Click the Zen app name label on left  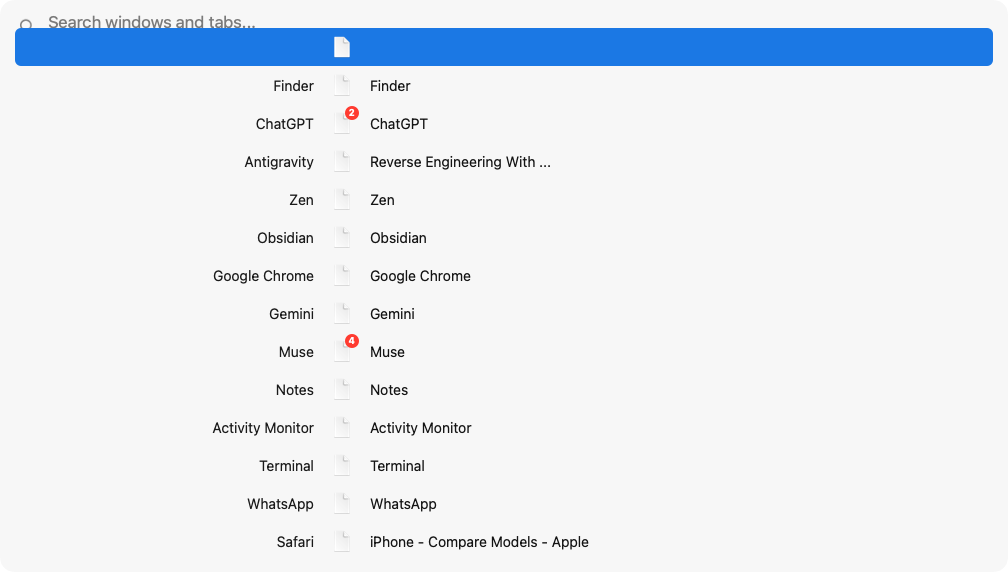pos(301,199)
